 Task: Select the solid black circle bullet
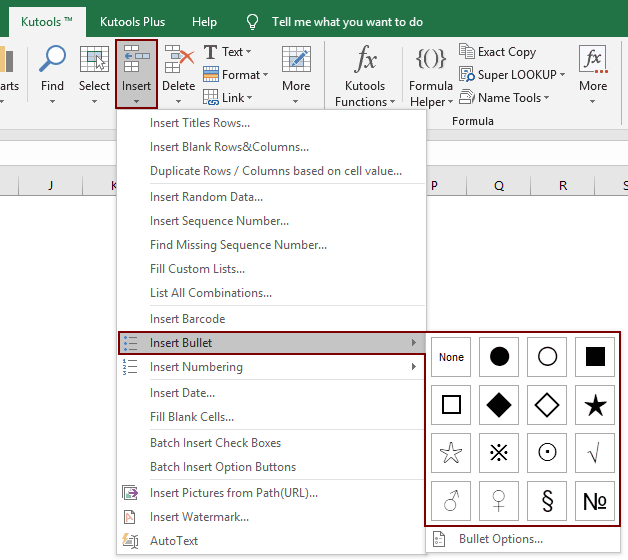(499, 357)
